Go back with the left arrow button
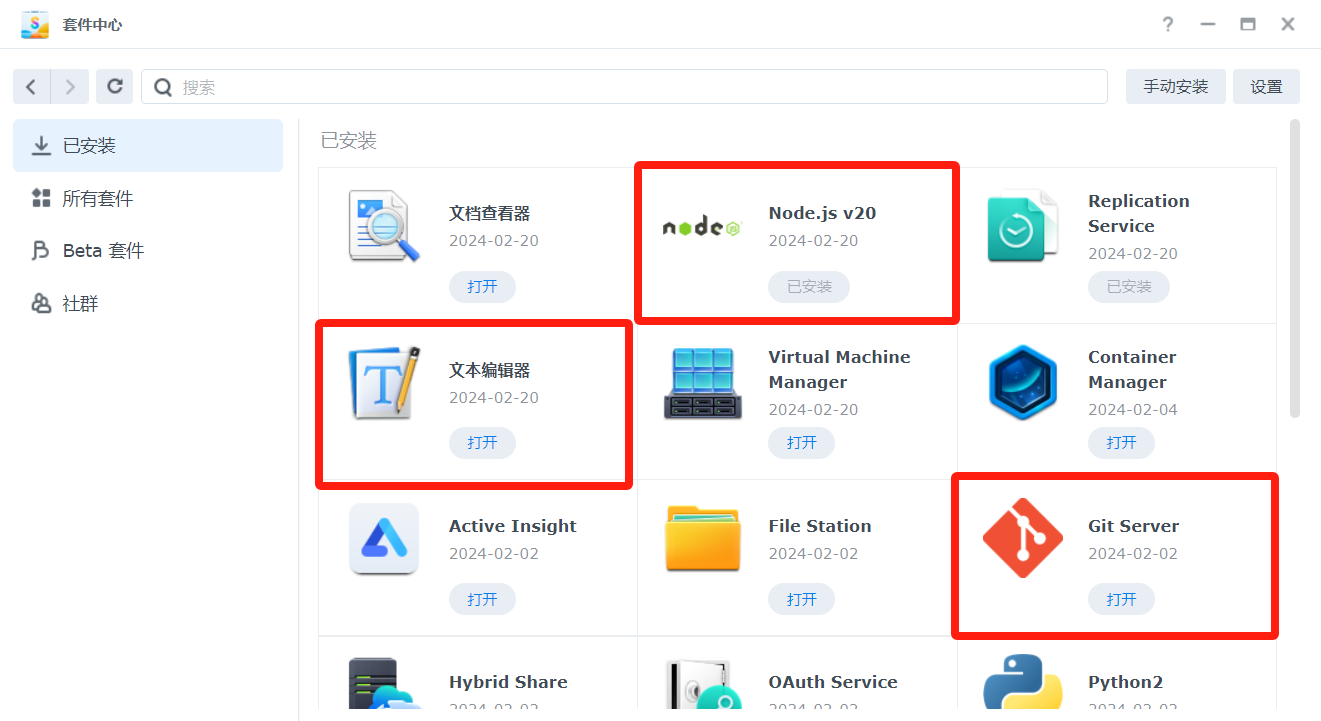 31,87
